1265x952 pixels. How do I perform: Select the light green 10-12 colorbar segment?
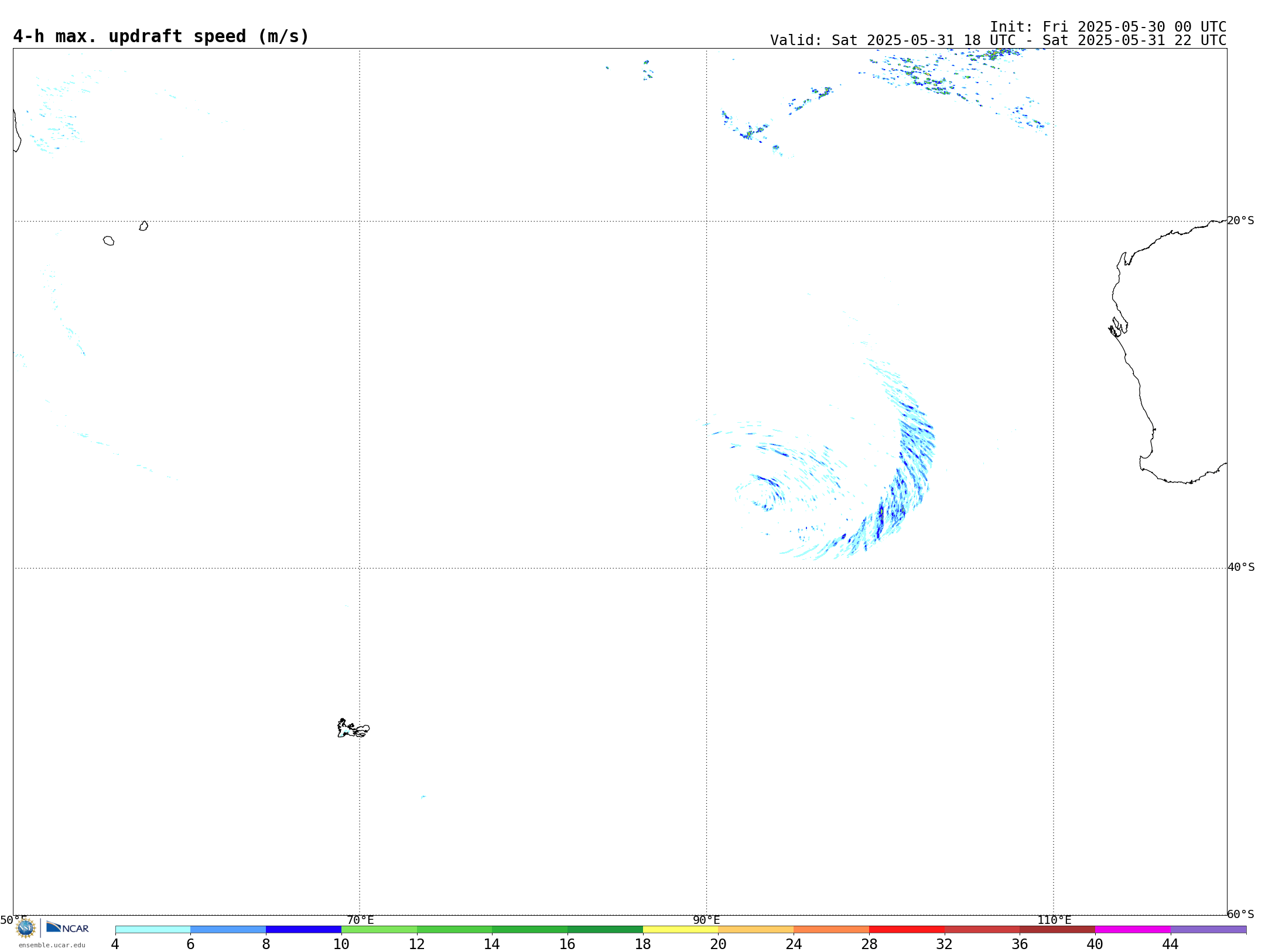pyautogui.click(x=379, y=930)
